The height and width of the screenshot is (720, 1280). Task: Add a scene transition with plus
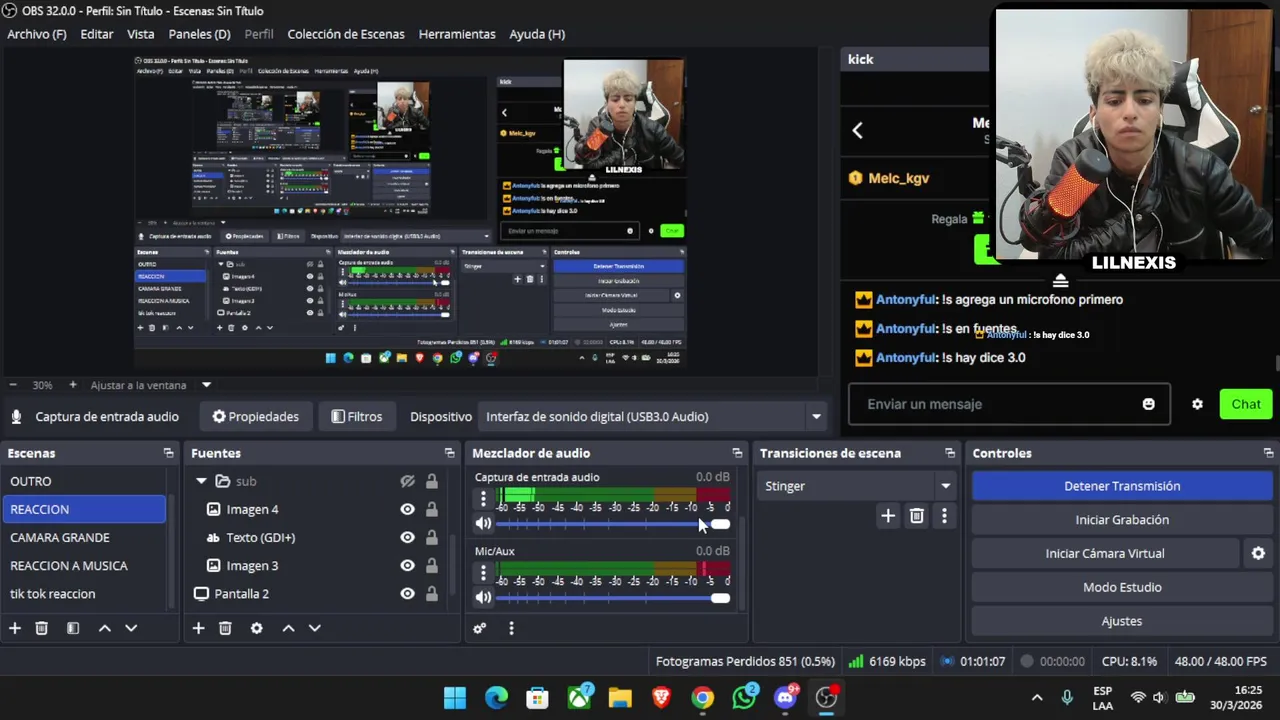click(x=888, y=516)
